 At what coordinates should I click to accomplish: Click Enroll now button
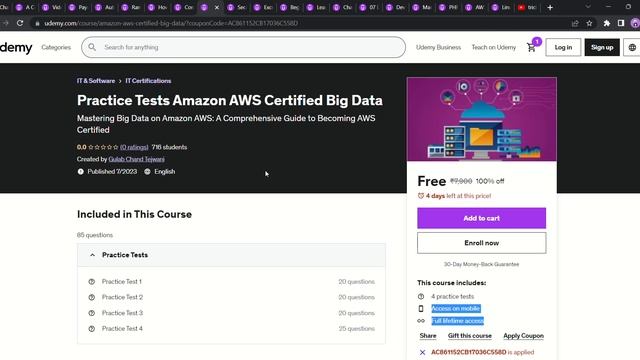481,243
